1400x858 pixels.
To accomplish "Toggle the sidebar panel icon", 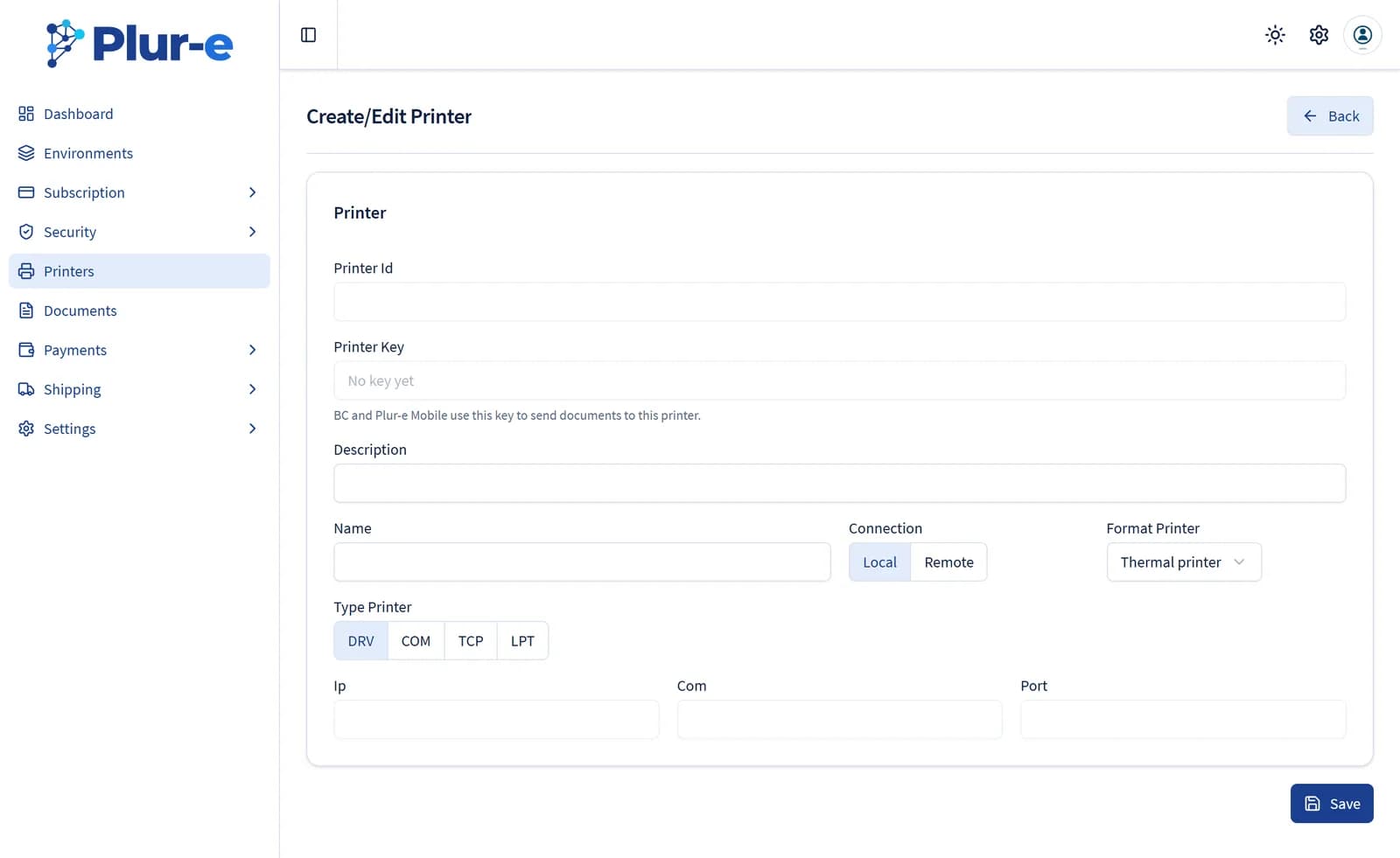I will click(x=308, y=35).
